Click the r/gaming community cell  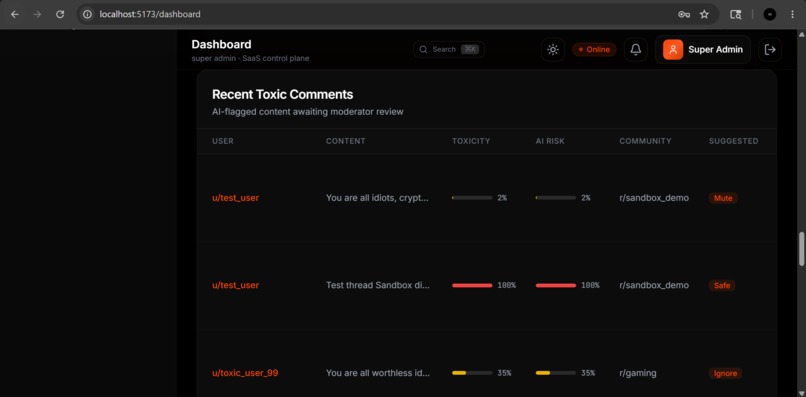coord(638,373)
